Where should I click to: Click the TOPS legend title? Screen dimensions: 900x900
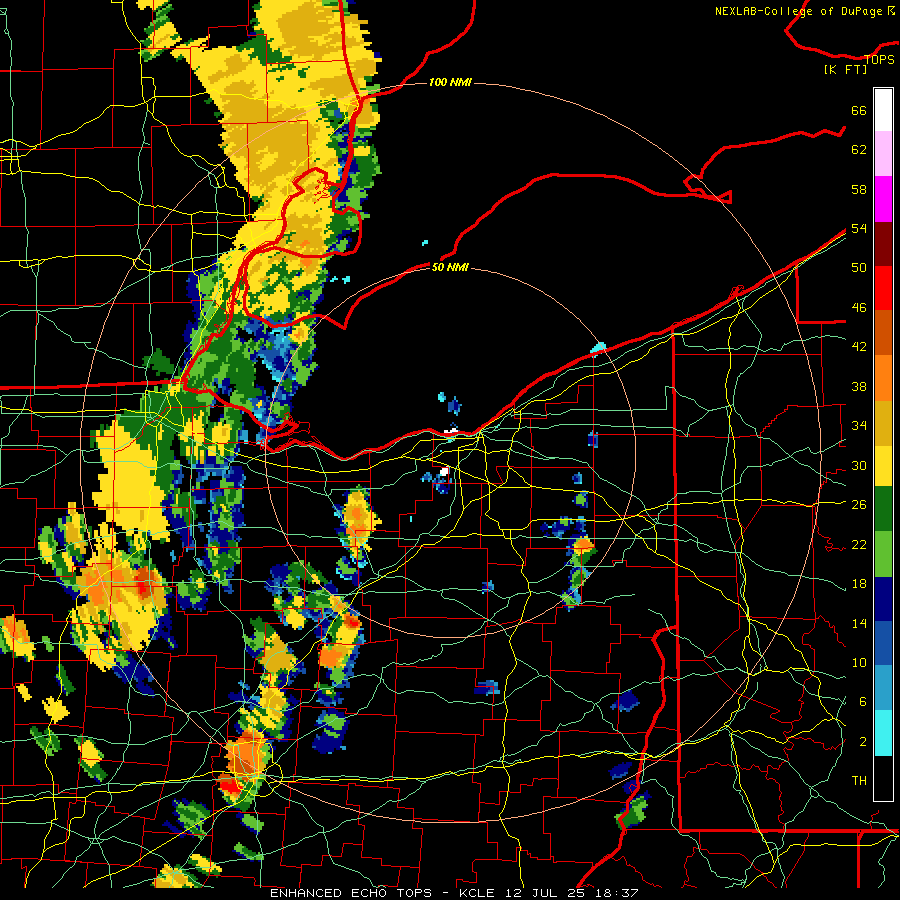879,60
